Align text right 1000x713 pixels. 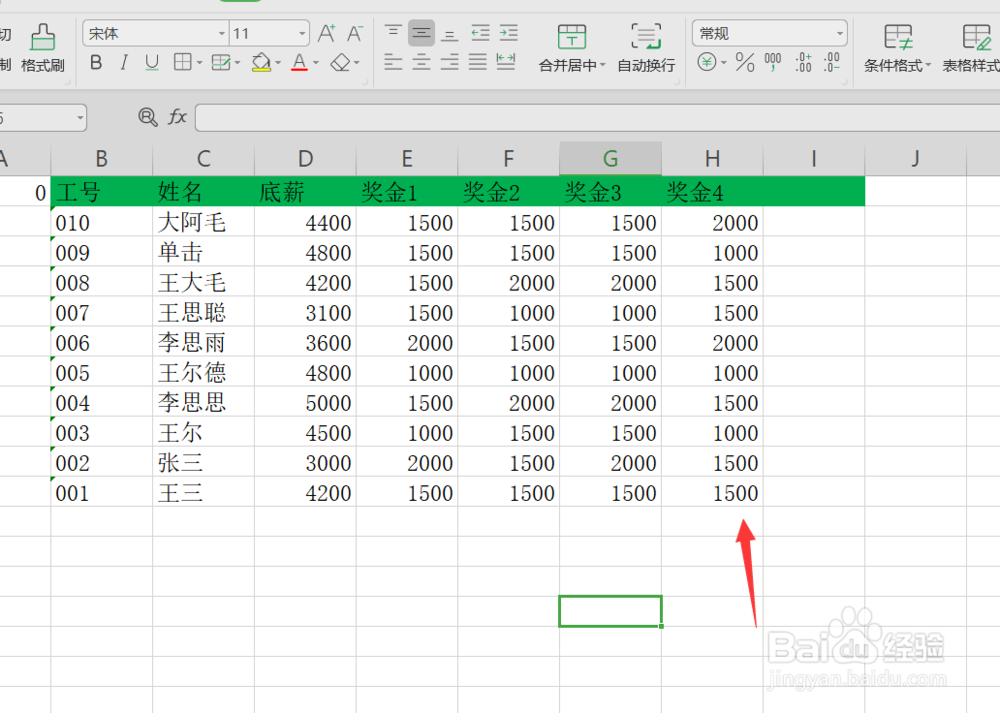click(x=450, y=62)
